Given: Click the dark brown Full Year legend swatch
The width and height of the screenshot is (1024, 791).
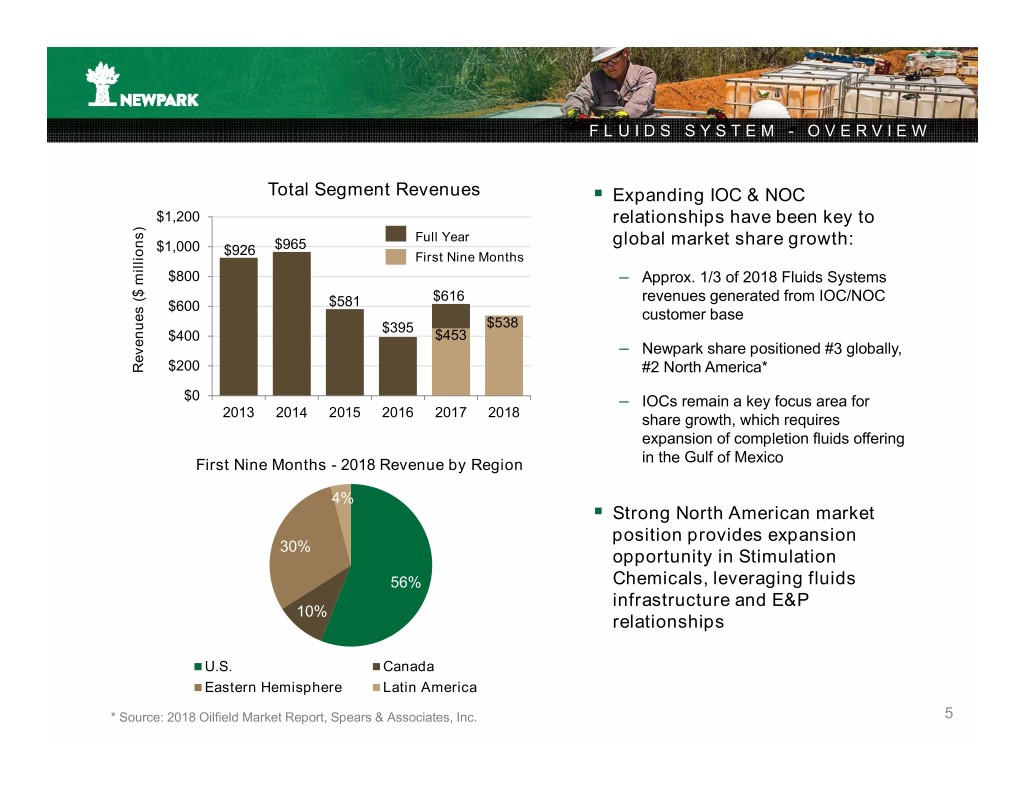Looking at the screenshot, I should [x=395, y=236].
